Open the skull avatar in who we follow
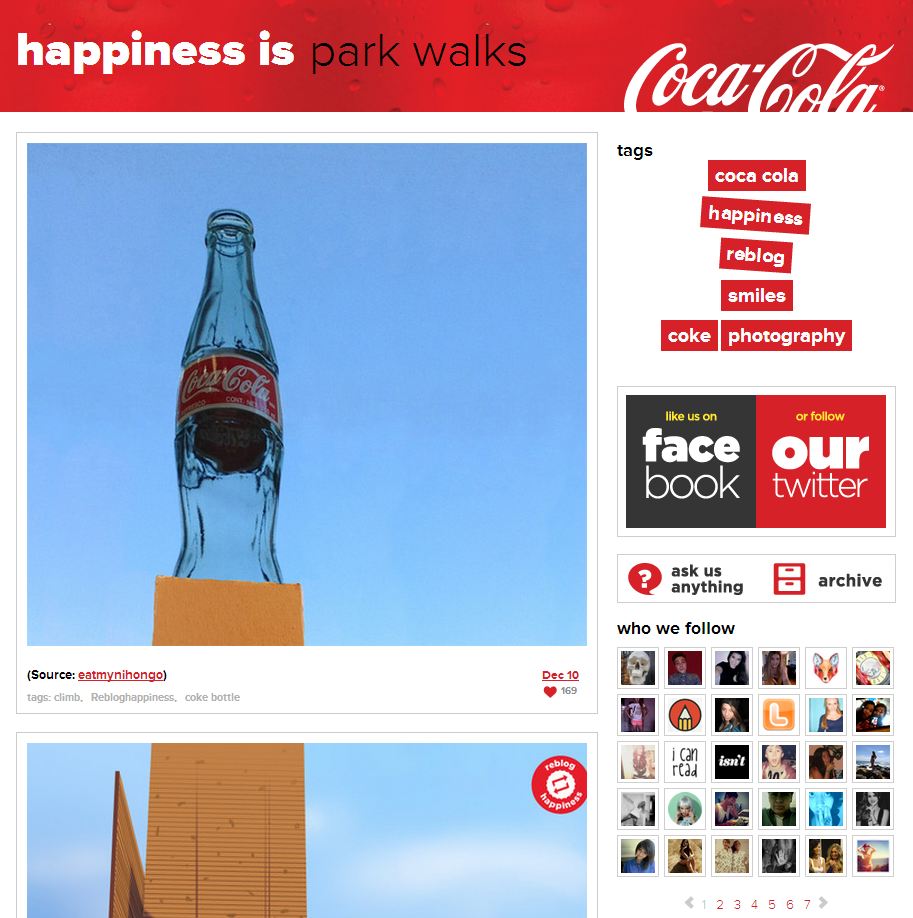Screen dimensions: 913x918 coord(638,667)
